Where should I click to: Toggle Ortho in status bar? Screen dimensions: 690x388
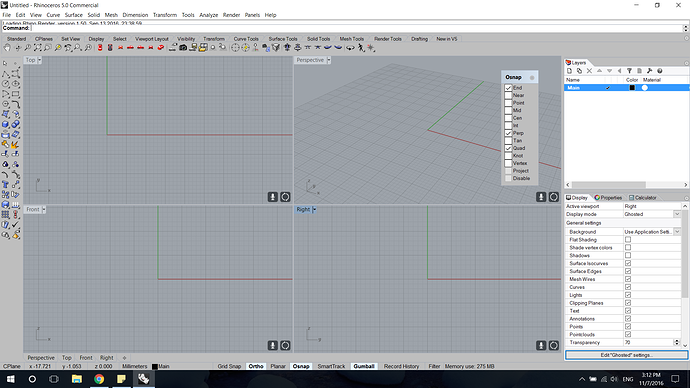pyautogui.click(x=256, y=366)
